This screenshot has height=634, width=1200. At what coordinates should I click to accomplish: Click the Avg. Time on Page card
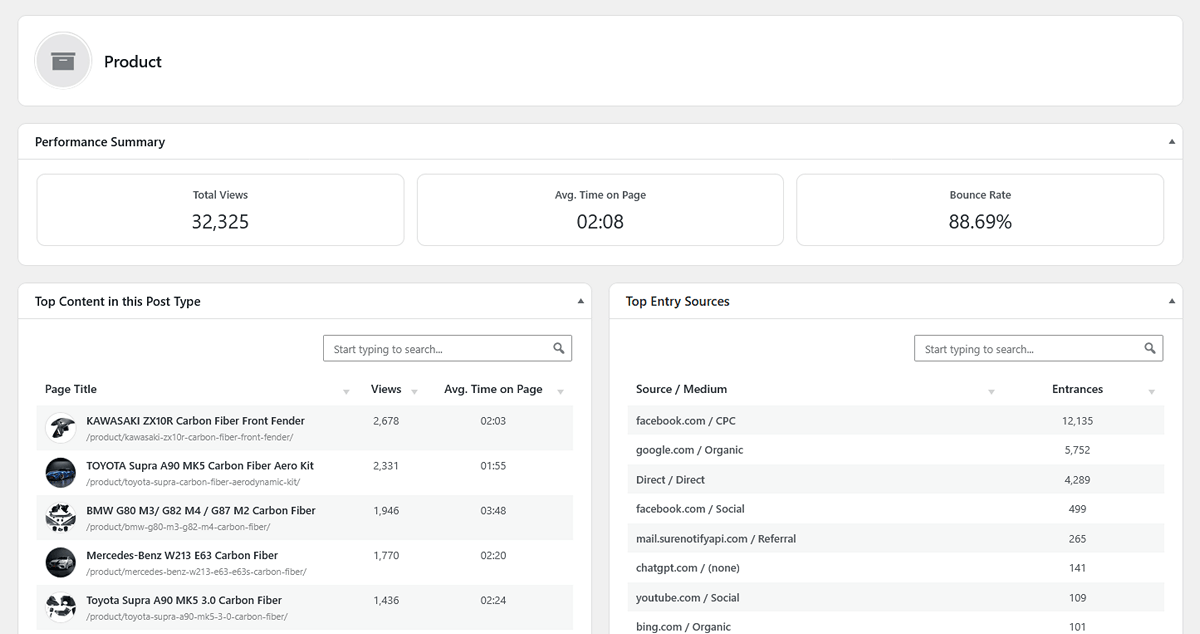(x=600, y=210)
